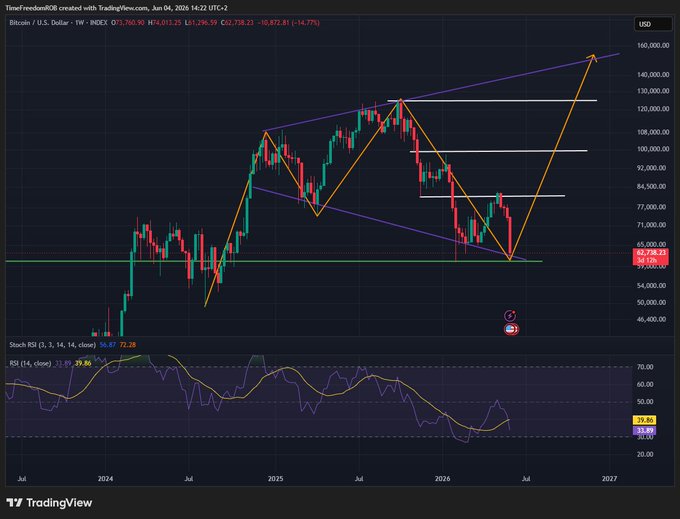Click the low price L61,296.59 in header
Viewport: 680px width, 519px height.
(201, 23)
